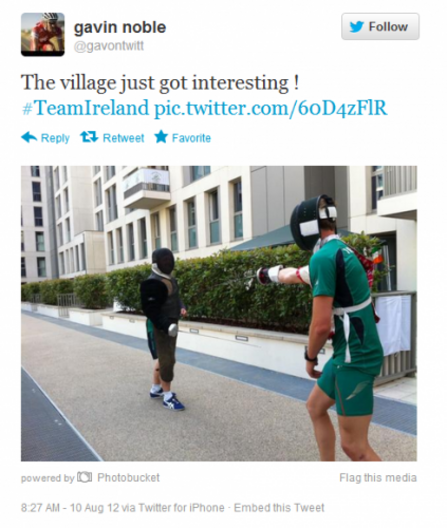
Task: Click the Reply text link
Action: 55,138
